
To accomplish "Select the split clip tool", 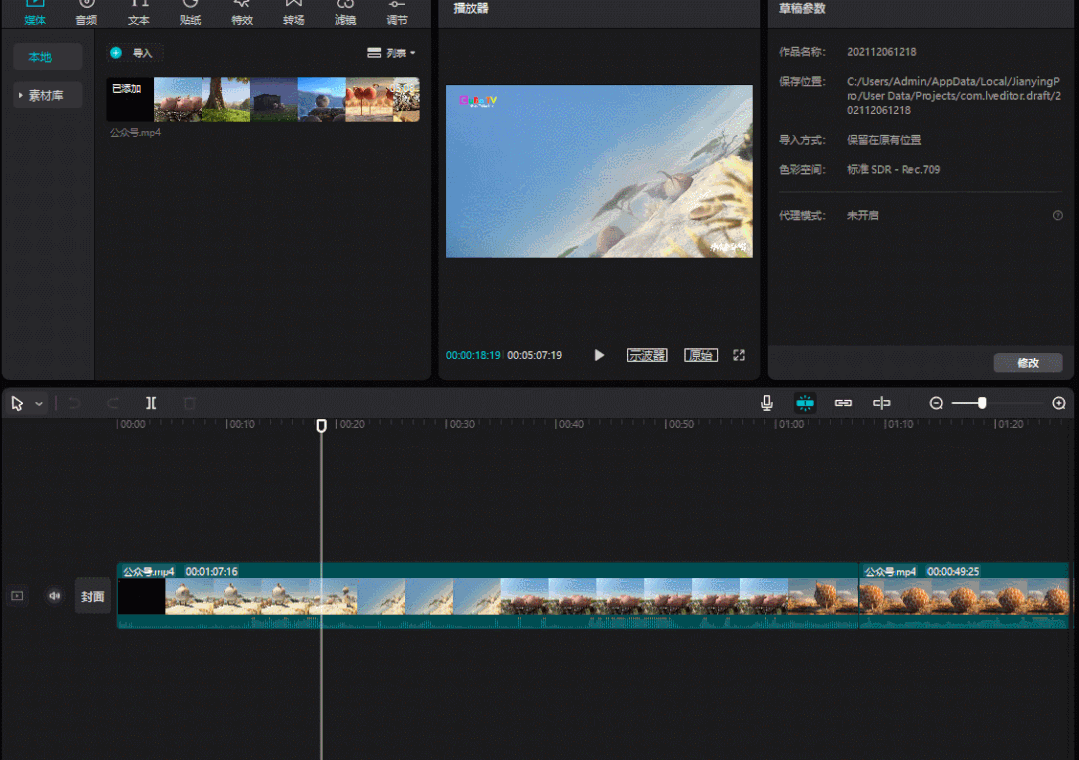I will point(151,403).
